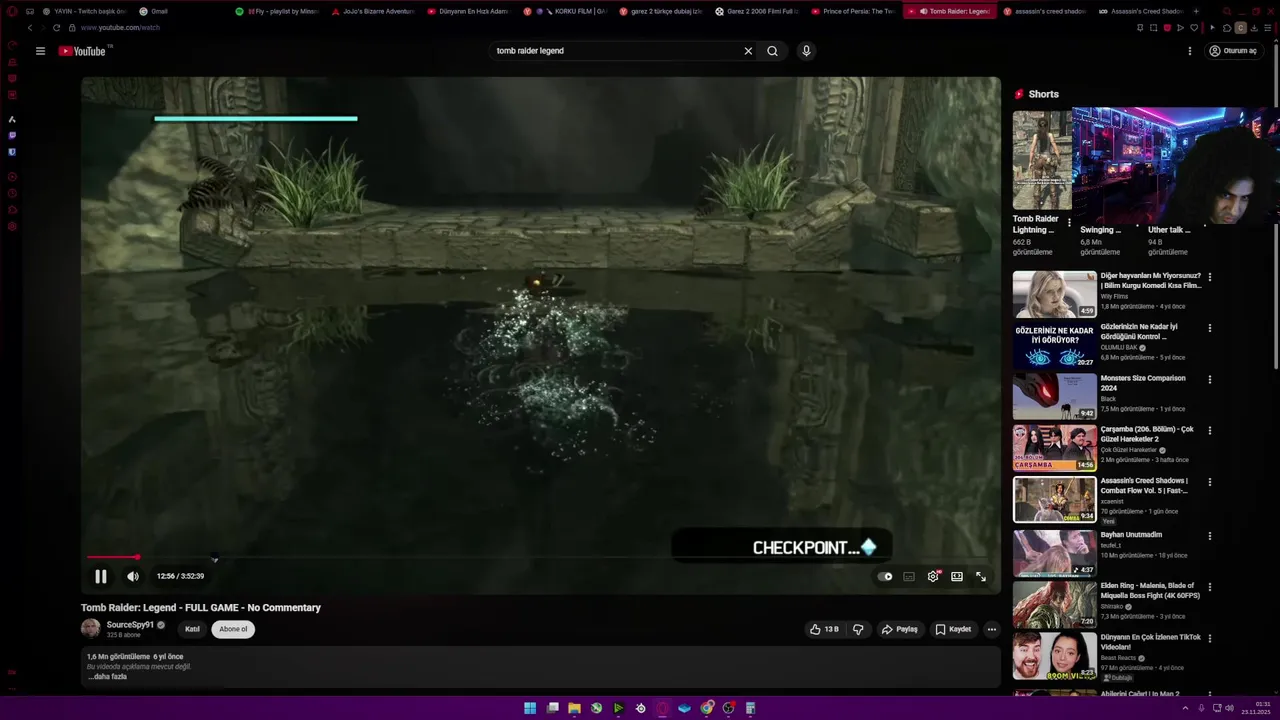This screenshot has width=1280, height=720.
Task: Open options for Elden Ring Malenia video
Action: [x=1210, y=587]
